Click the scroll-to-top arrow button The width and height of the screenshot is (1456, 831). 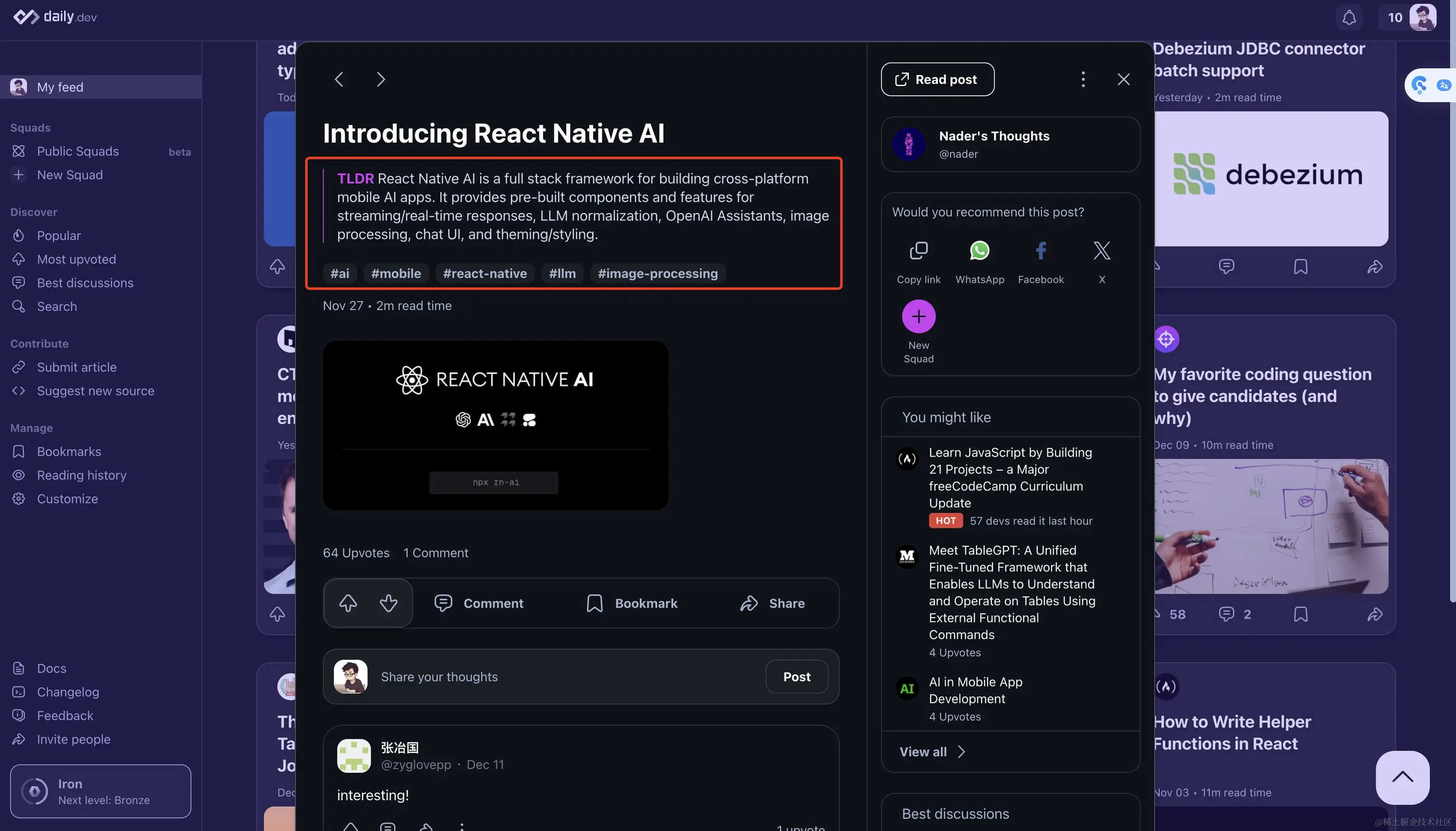[x=1402, y=778]
